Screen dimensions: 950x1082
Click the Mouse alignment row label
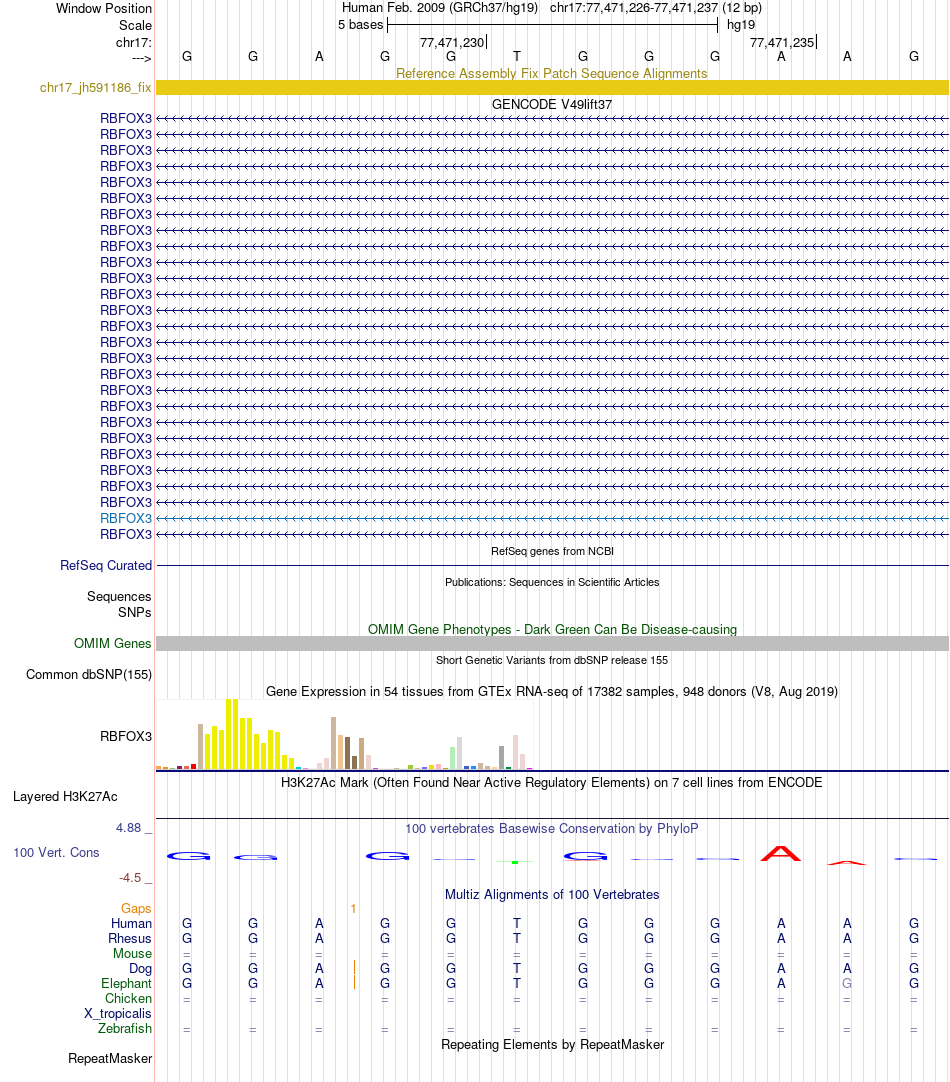pyautogui.click(x=132, y=953)
